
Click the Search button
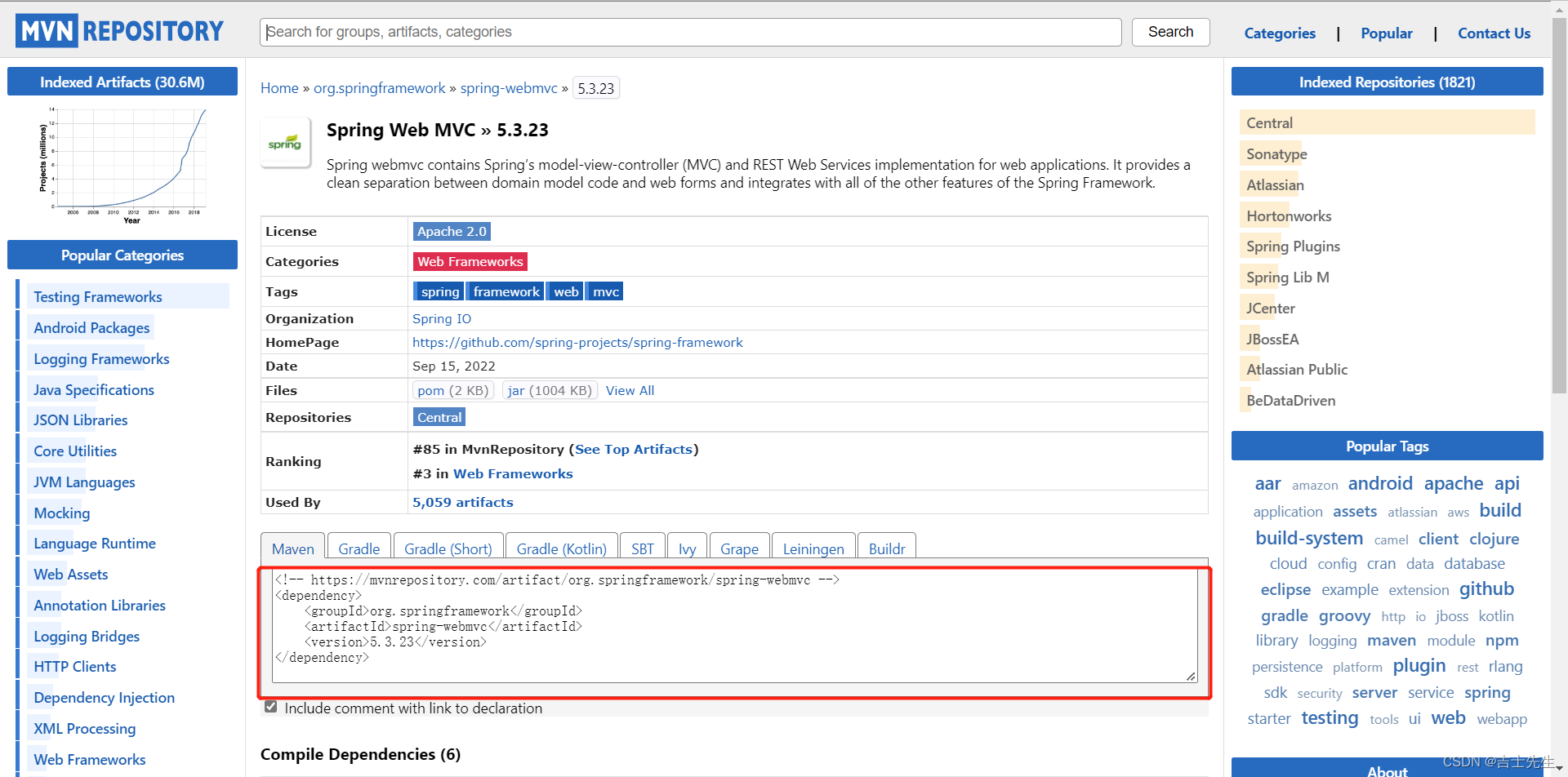[x=1170, y=32]
